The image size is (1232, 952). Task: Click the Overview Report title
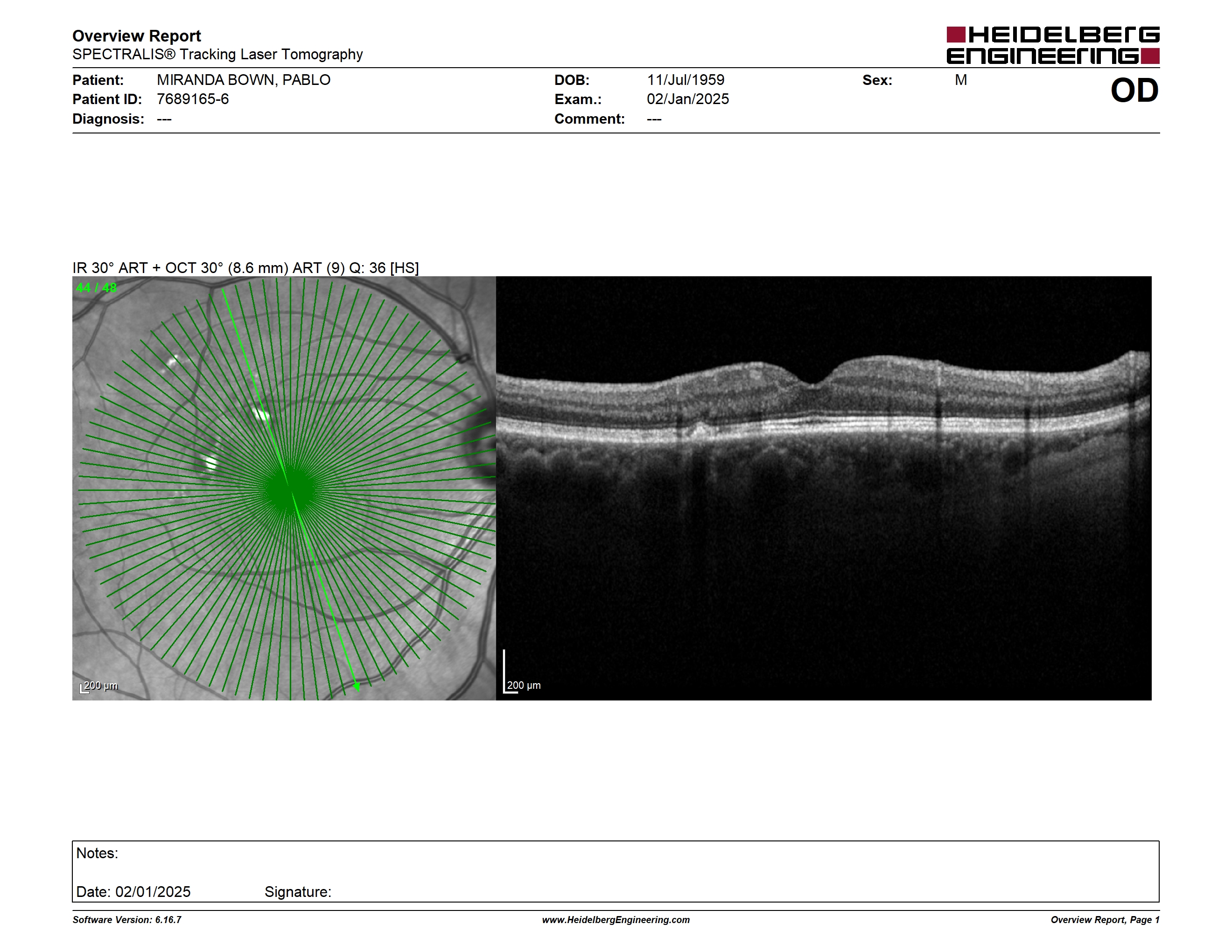(x=137, y=36)
